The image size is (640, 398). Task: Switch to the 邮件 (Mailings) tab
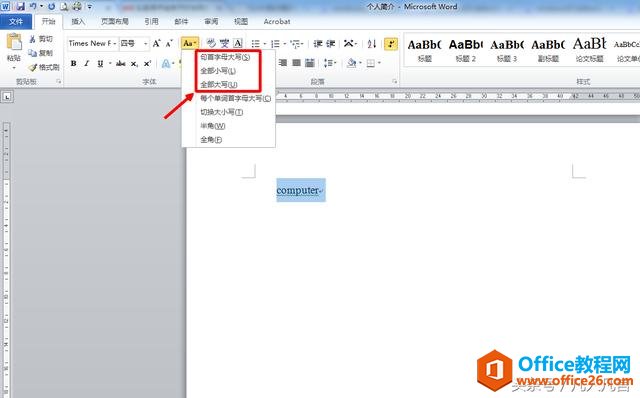pos(181,22)
